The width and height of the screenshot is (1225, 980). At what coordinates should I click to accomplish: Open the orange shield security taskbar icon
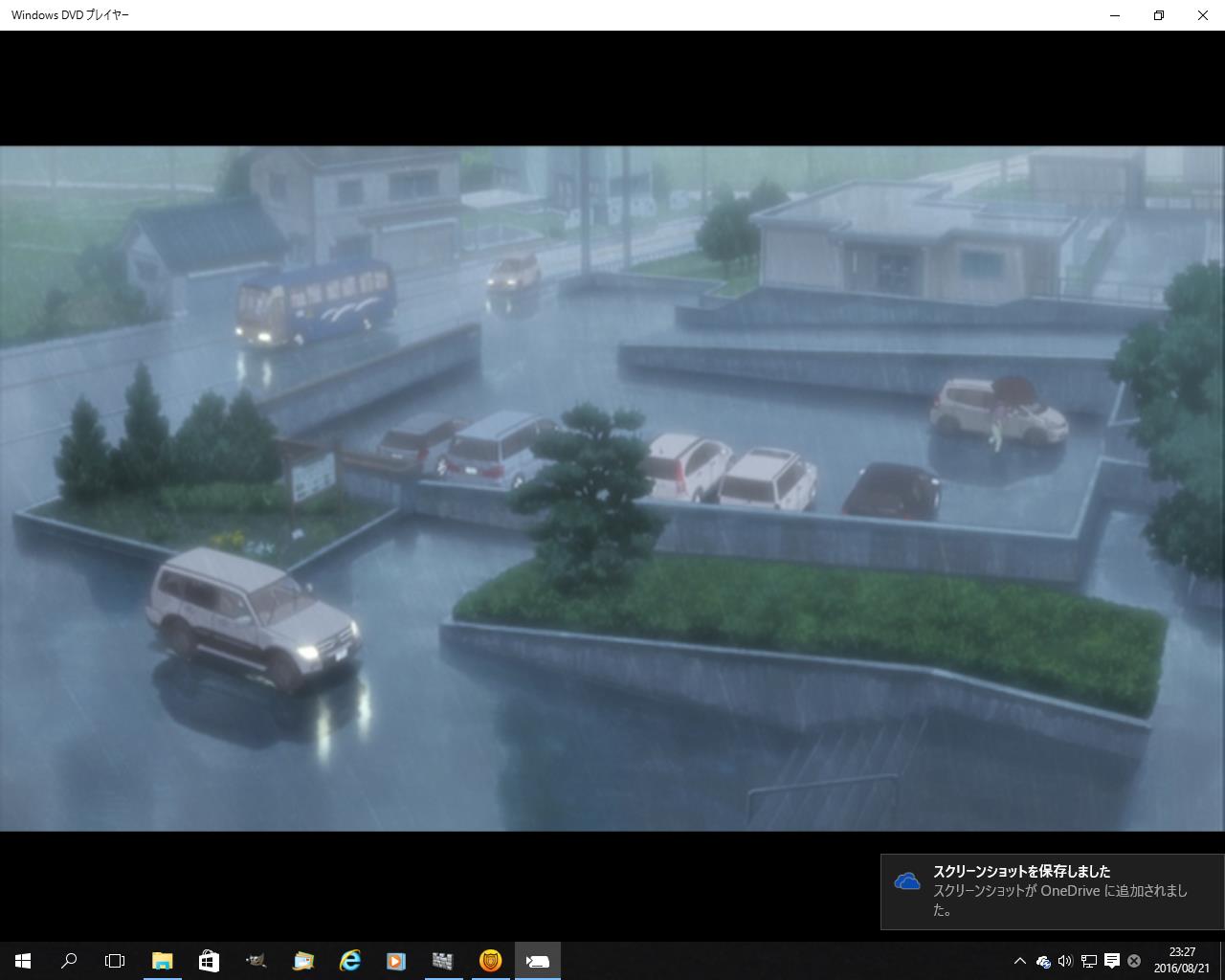[x=490, y=961]
